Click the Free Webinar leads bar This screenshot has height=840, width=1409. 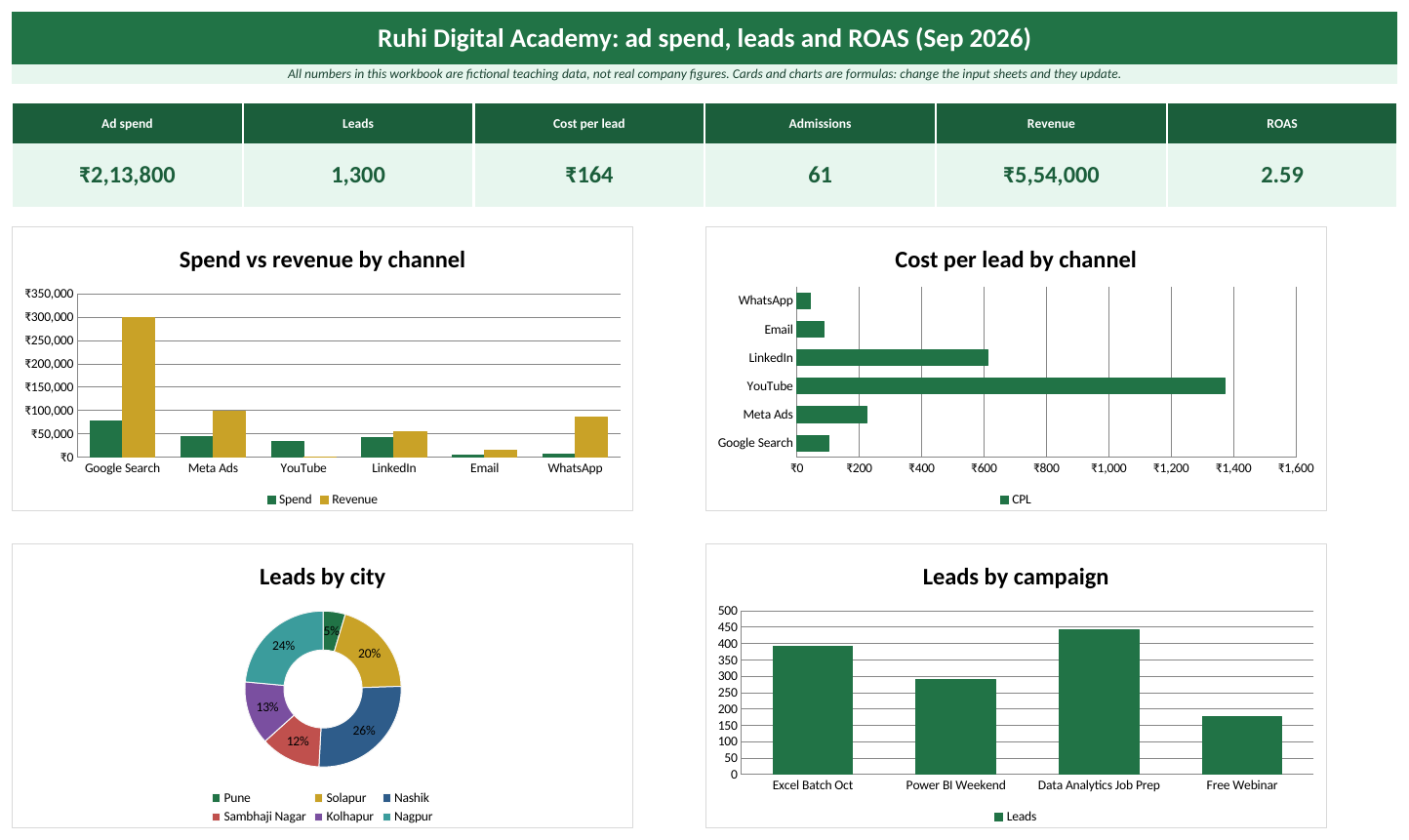(1242, 745)
